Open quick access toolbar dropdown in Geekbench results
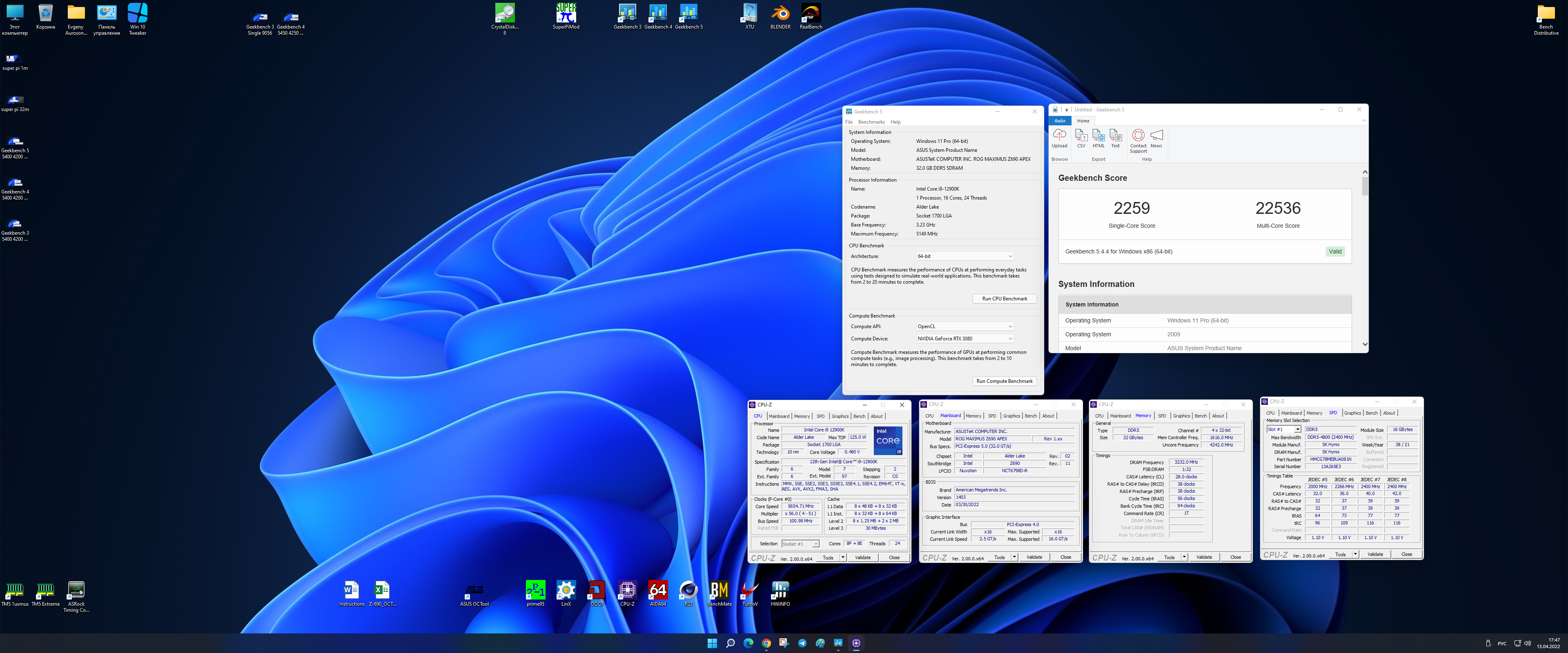The width and height of the screenshot is (1568, 653). tap(1067, 110)
